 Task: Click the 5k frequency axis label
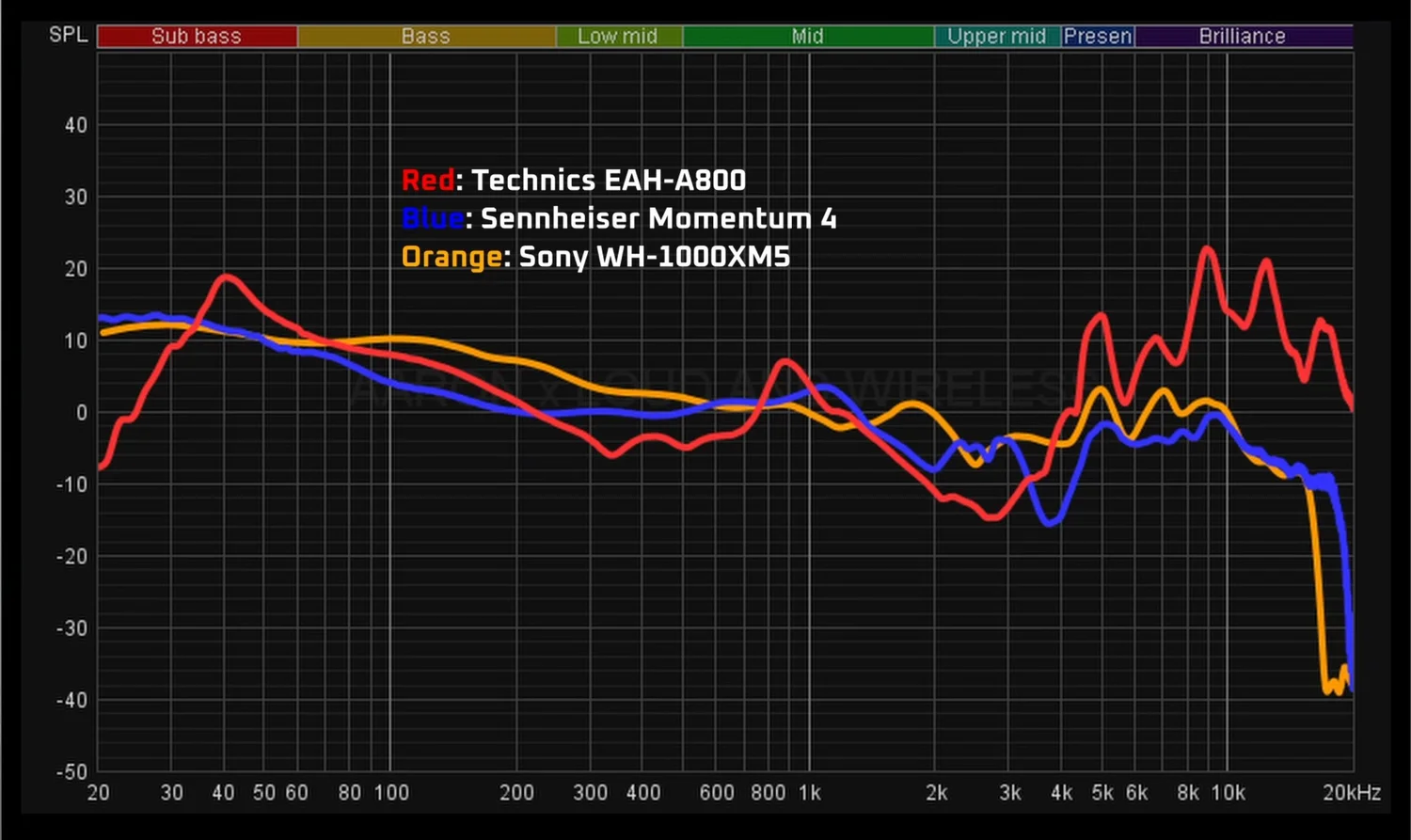click(1102, 793)
